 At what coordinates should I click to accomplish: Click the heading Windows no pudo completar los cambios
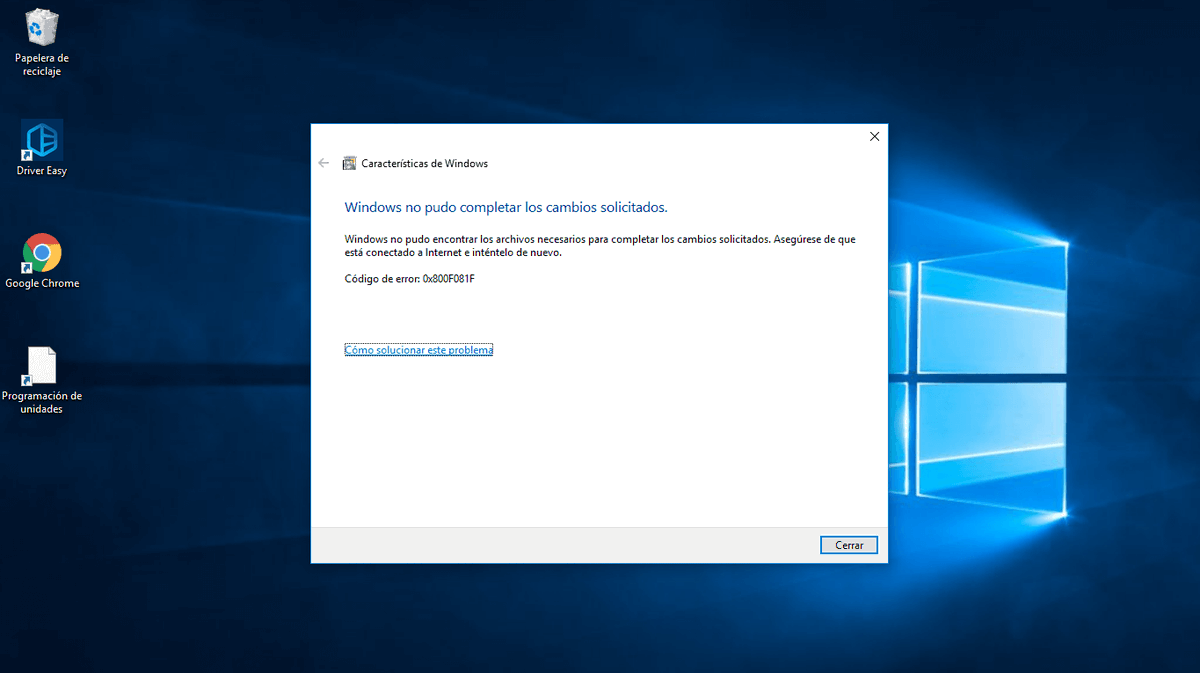click(506, 208)
